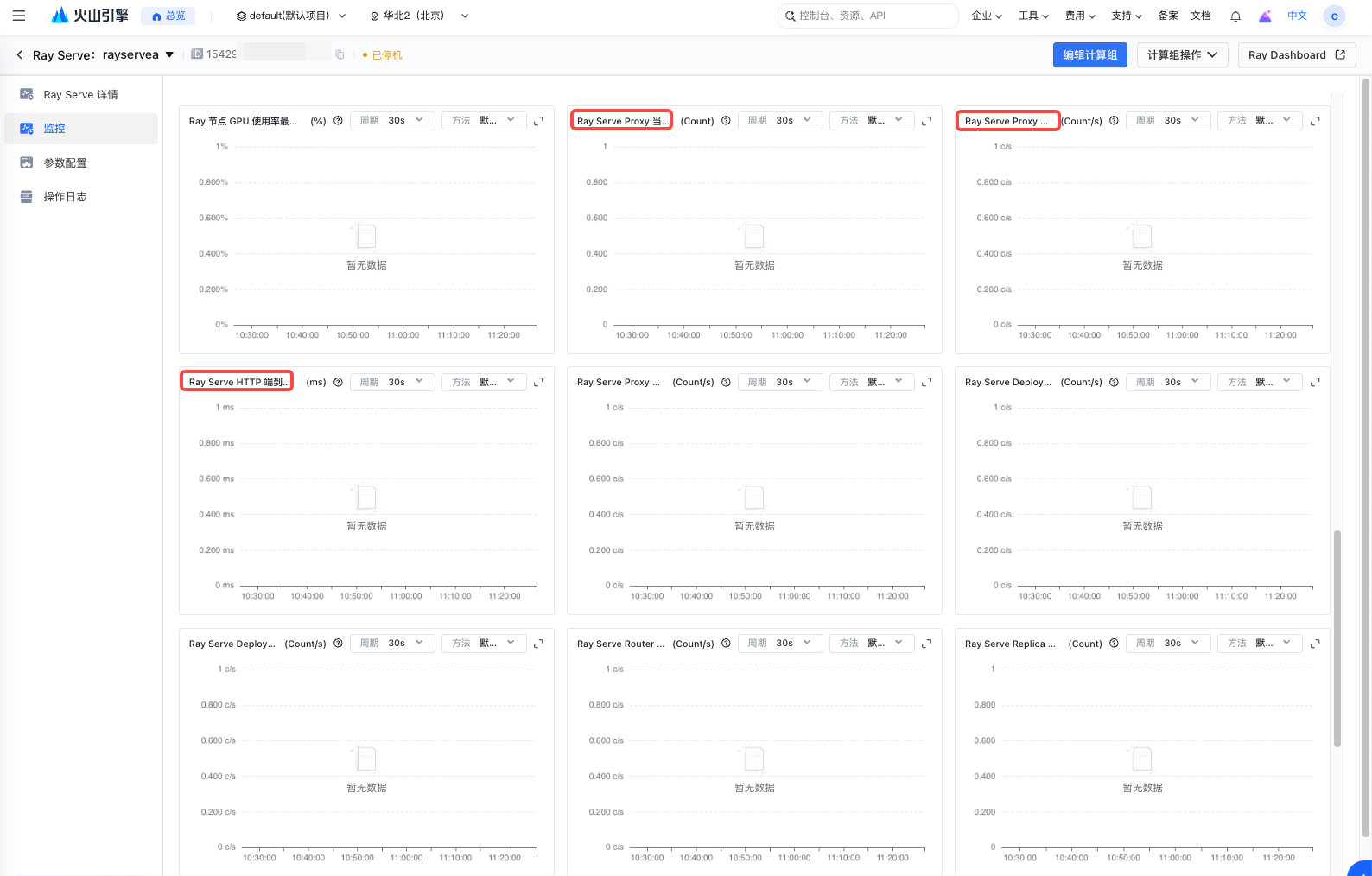Show help for the Ray Serve Router chart

pyautogui.click(x=726, y=644)
